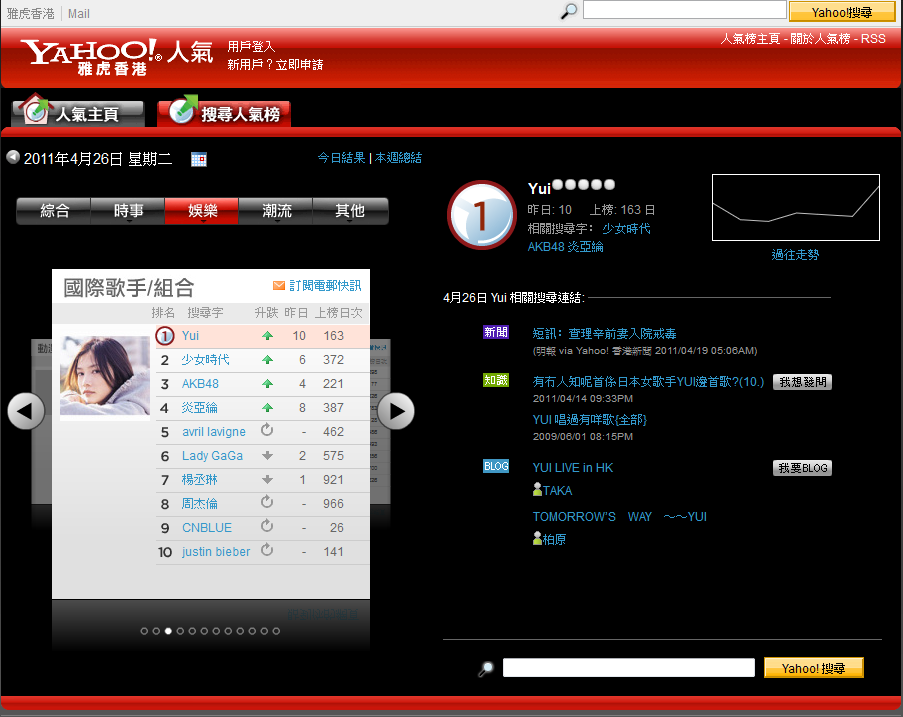Select the 娛樂 category tab
The width and height of the screenshot is (903, 717).
pyautogui.click(x=202, y=211)
